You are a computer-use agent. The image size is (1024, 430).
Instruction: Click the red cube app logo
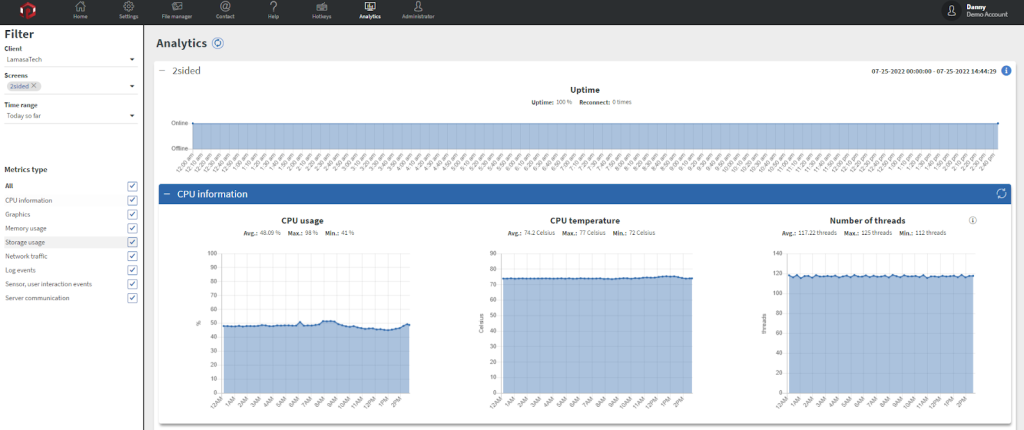27,10
